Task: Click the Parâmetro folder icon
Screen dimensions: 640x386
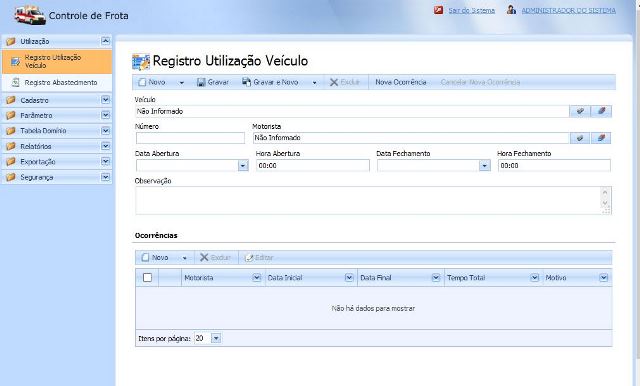Action: tap(11, 115)
